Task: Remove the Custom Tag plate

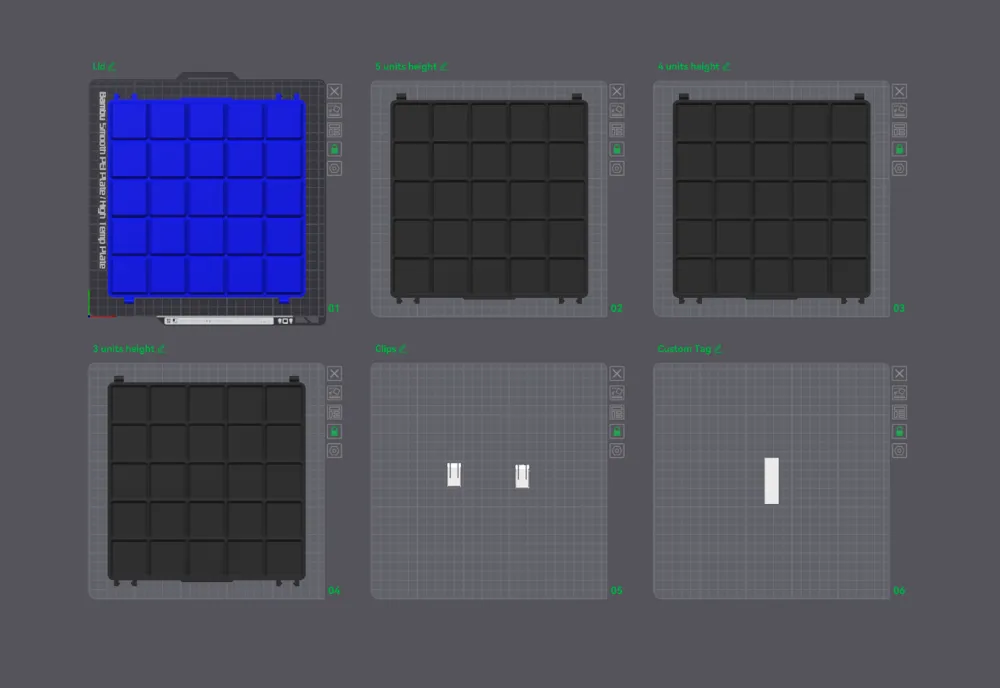Action: 899,374
